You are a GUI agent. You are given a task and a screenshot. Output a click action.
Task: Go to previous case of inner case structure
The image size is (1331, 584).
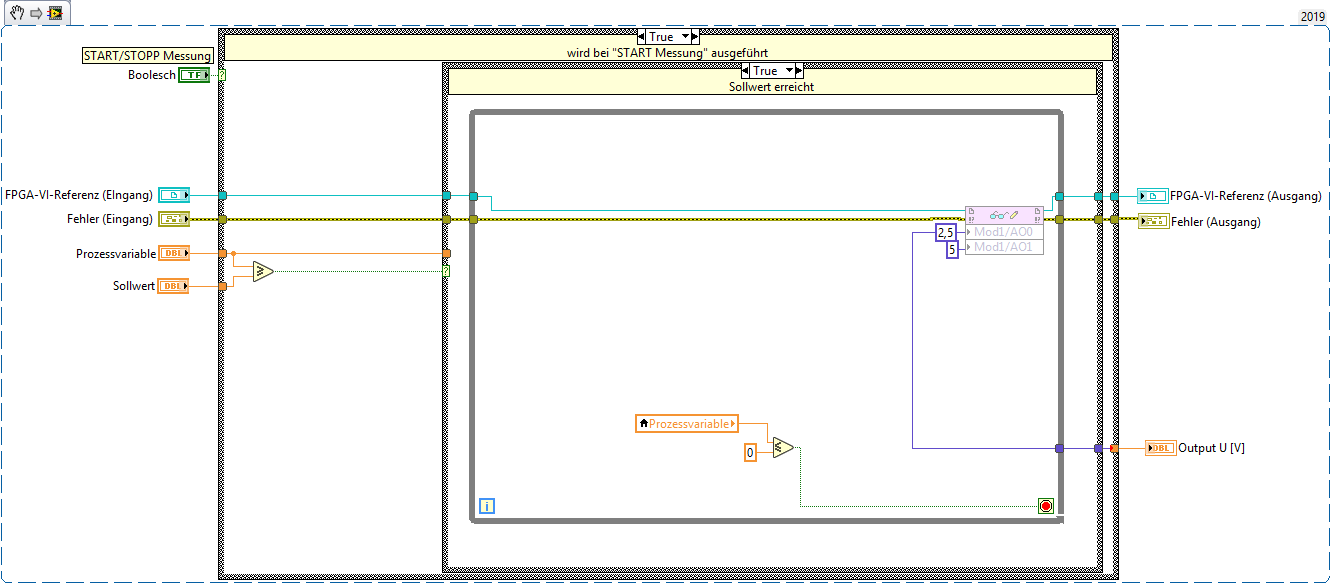746,71
